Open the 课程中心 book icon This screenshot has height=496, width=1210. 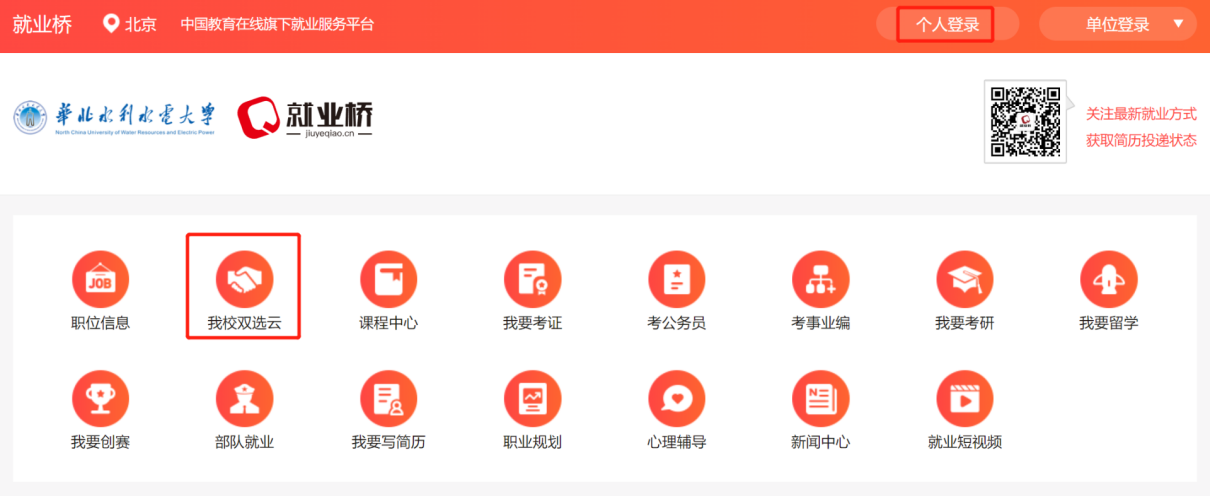[x=388, y=280]
